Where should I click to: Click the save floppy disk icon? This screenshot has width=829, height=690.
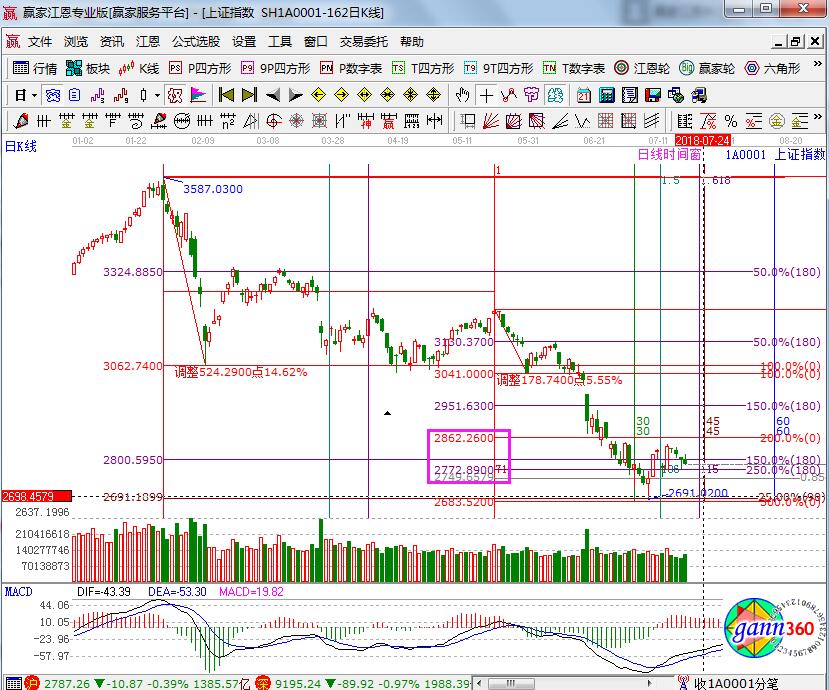[653, 95]
